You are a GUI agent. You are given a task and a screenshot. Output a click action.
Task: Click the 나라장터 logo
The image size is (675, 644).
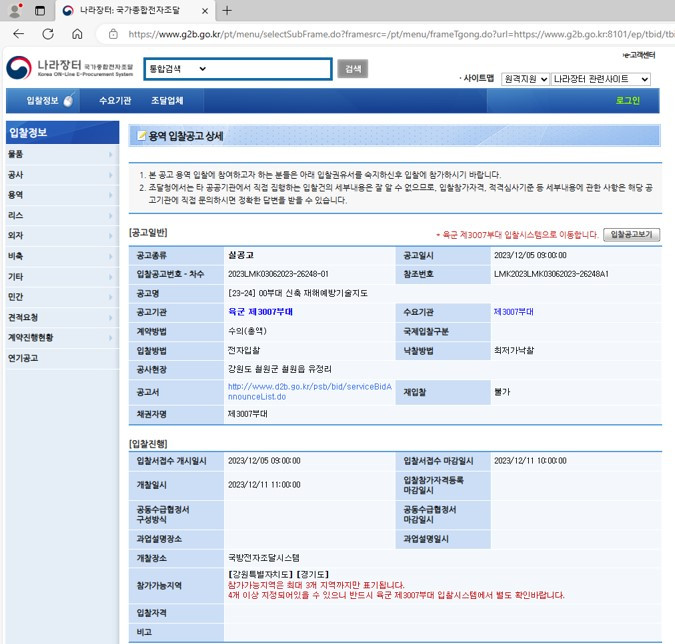coord(70,68)
